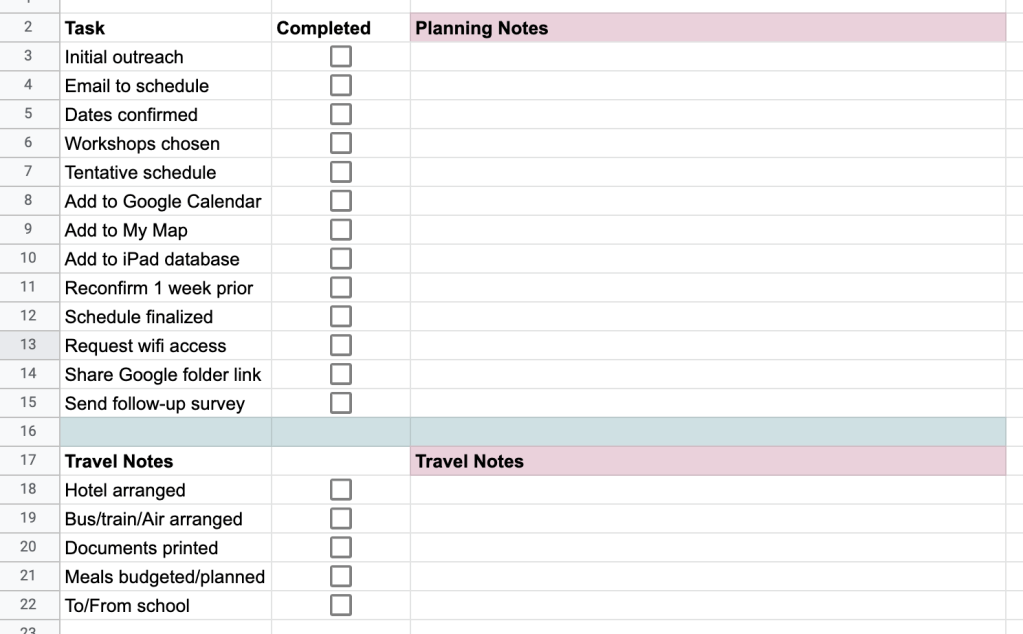Toggle the Schedule finalized checkbox
1023x634 pixels.
click(340, 316)
